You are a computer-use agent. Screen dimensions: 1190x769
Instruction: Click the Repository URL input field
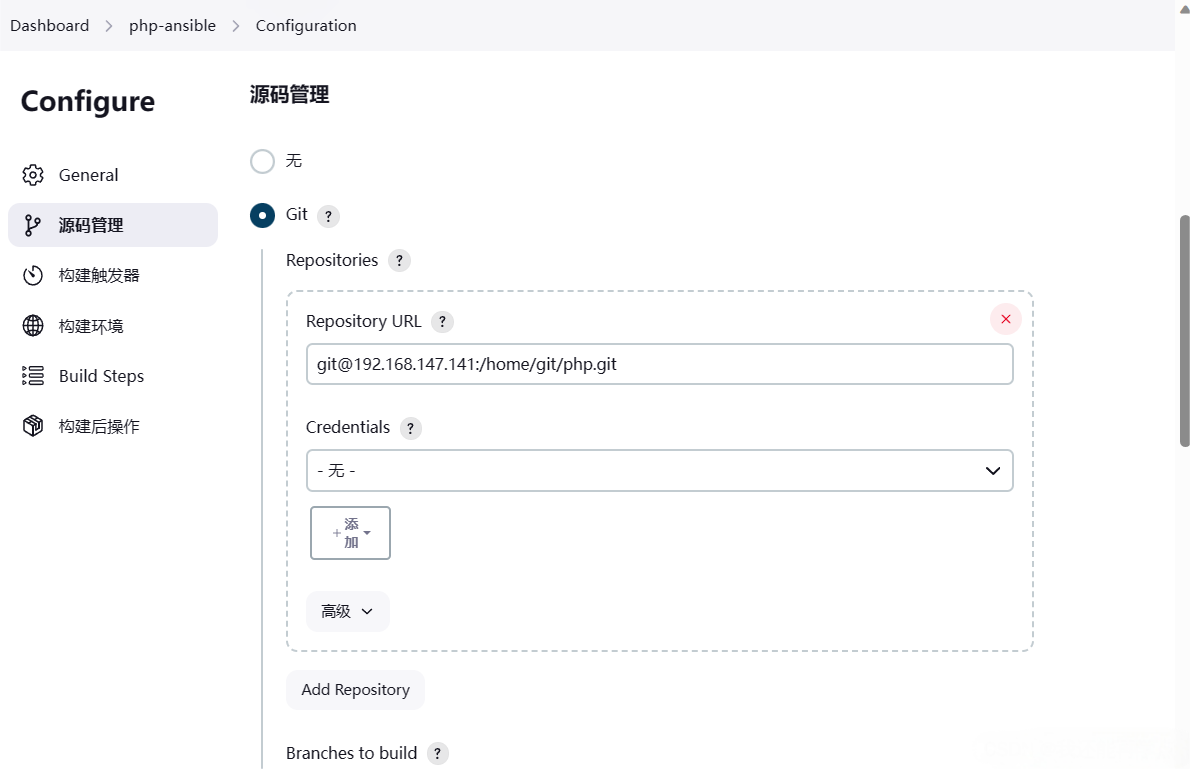pyautogui.click(x=660, y=364)
